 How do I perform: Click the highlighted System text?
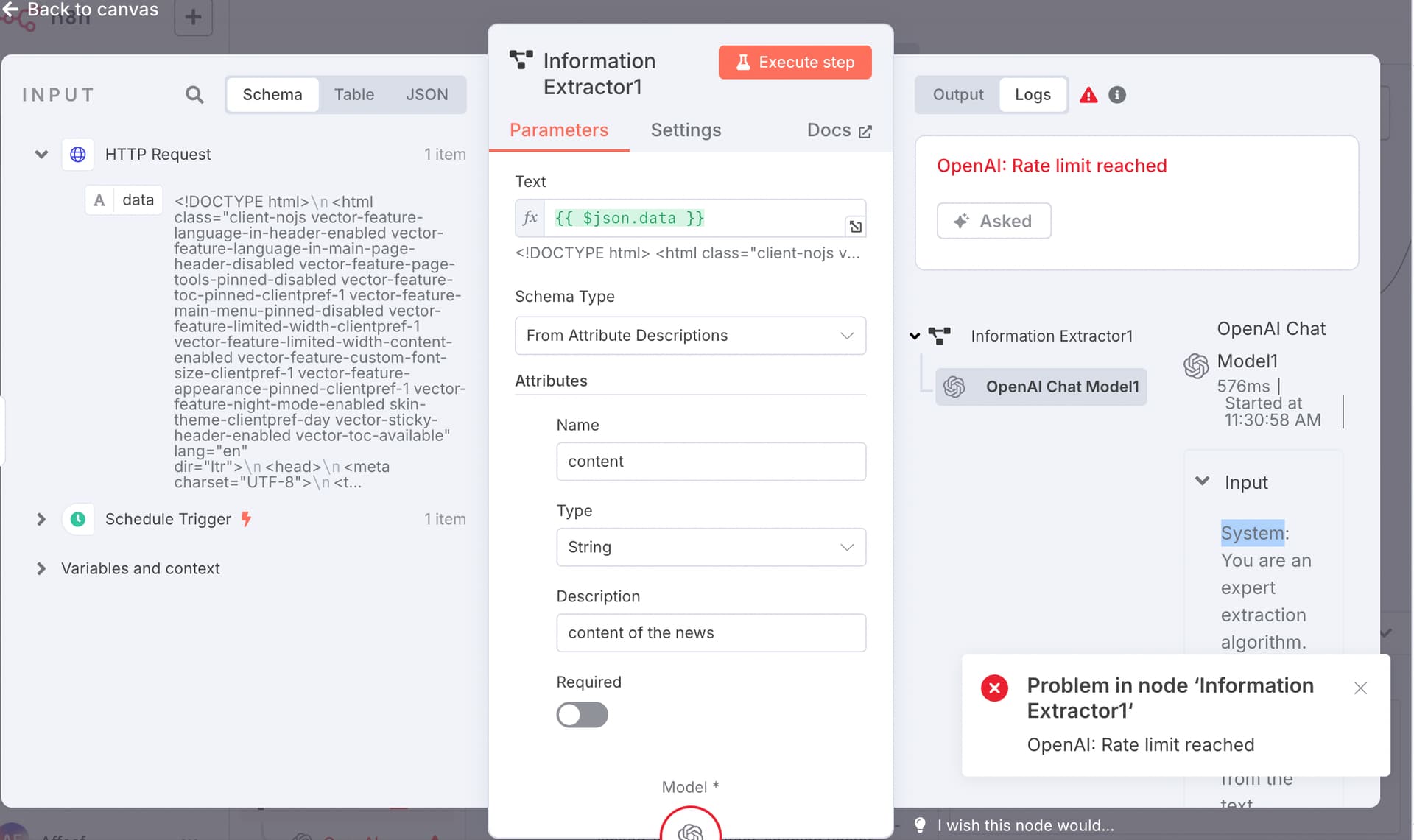[x=1252, y=533]
